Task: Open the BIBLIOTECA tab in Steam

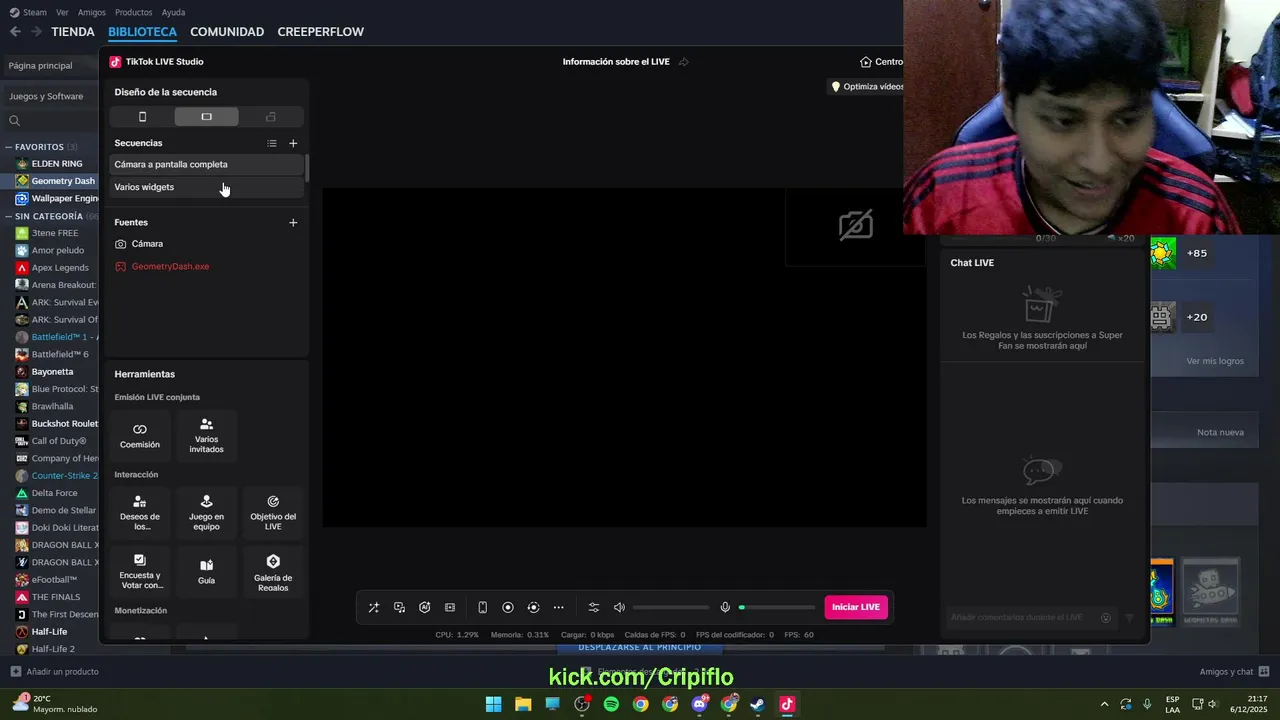Action: [x=142, y=32]
